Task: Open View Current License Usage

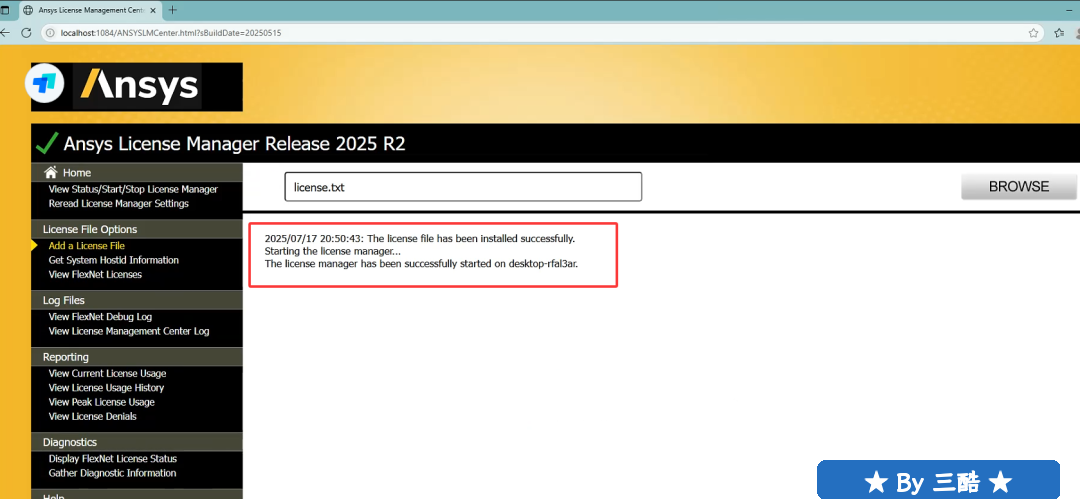Action: [x=107, y=373]
